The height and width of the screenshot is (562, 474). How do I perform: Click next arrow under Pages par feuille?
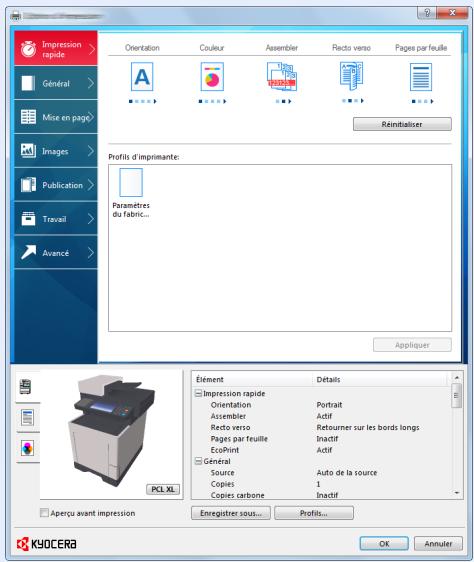[432, 101]
